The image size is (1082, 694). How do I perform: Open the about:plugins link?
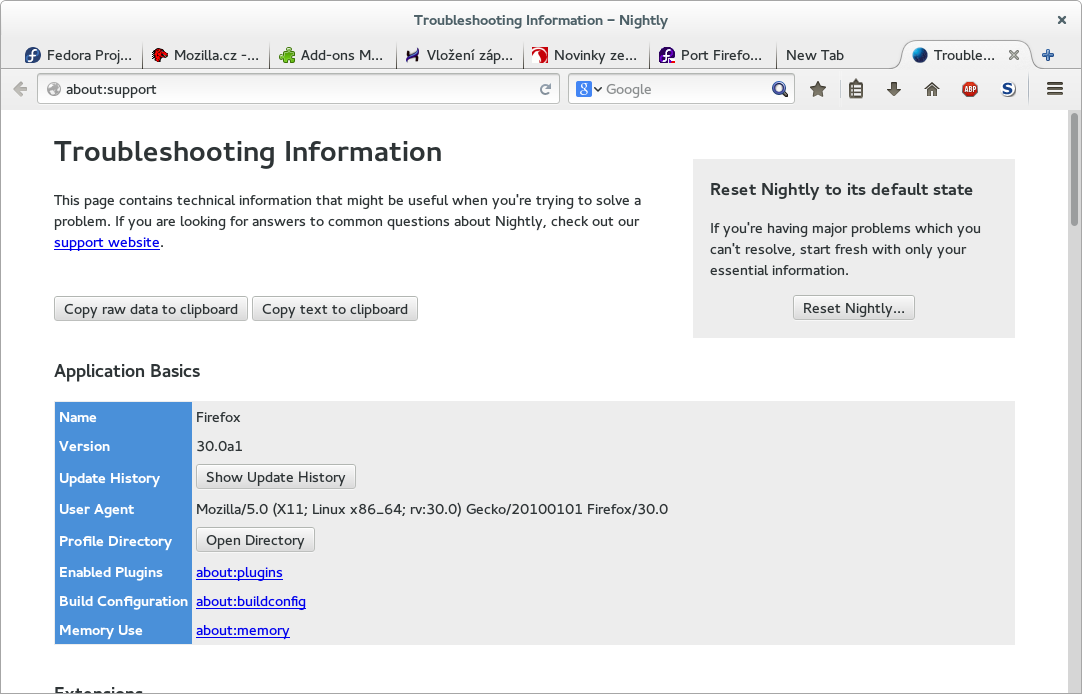click(x=239, y=573)
